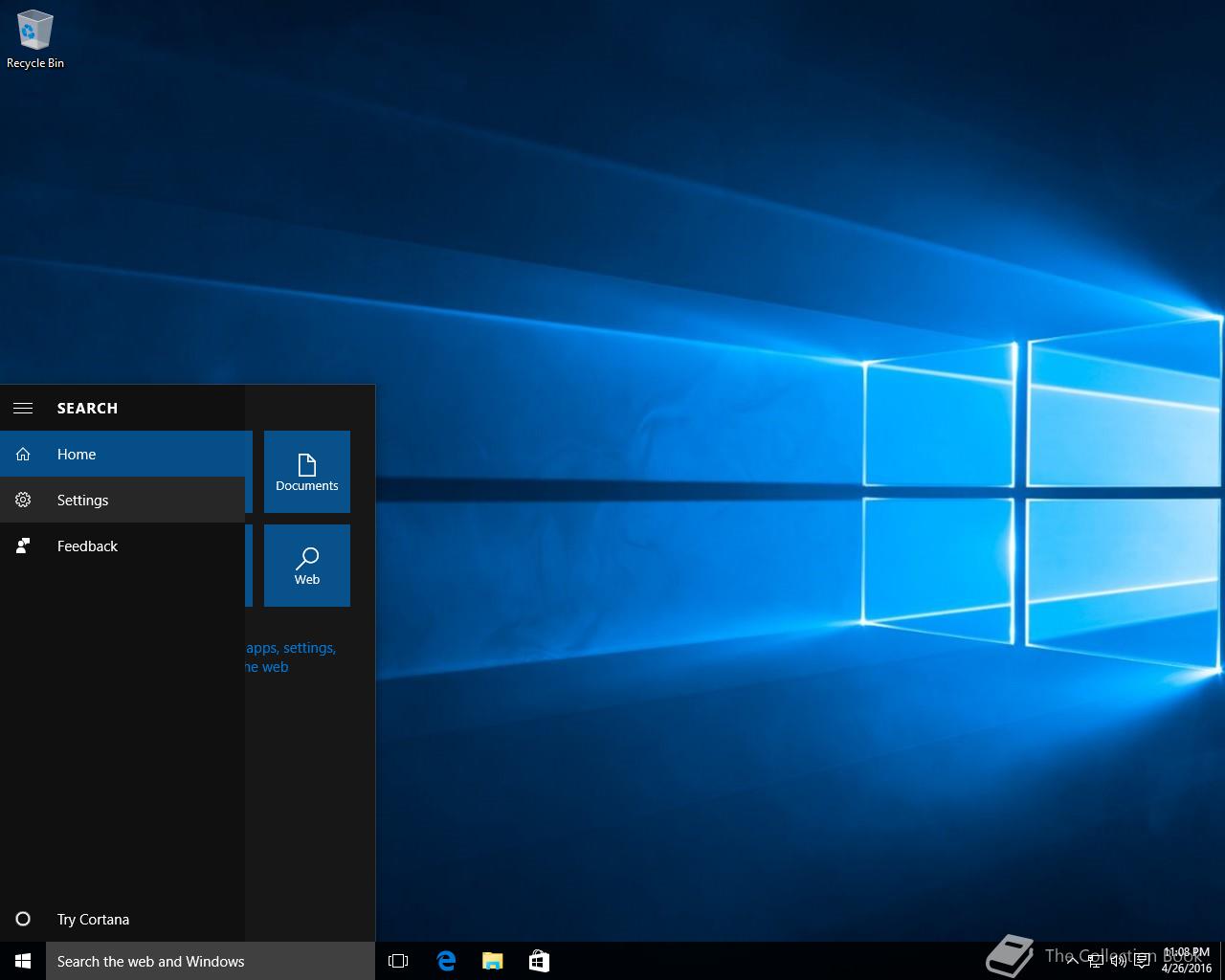
Task: Open the Action Center notifications icon
Action: (1142, 961)
